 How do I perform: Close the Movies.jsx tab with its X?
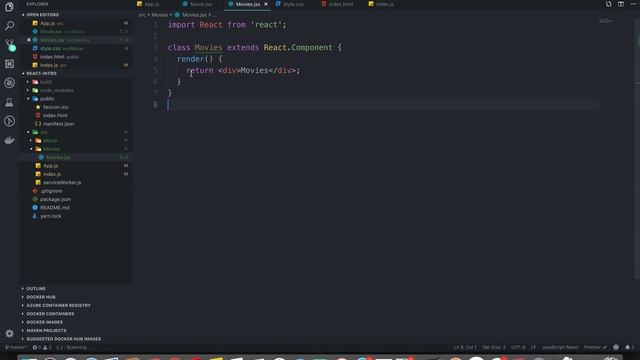(x=266, y=4)
